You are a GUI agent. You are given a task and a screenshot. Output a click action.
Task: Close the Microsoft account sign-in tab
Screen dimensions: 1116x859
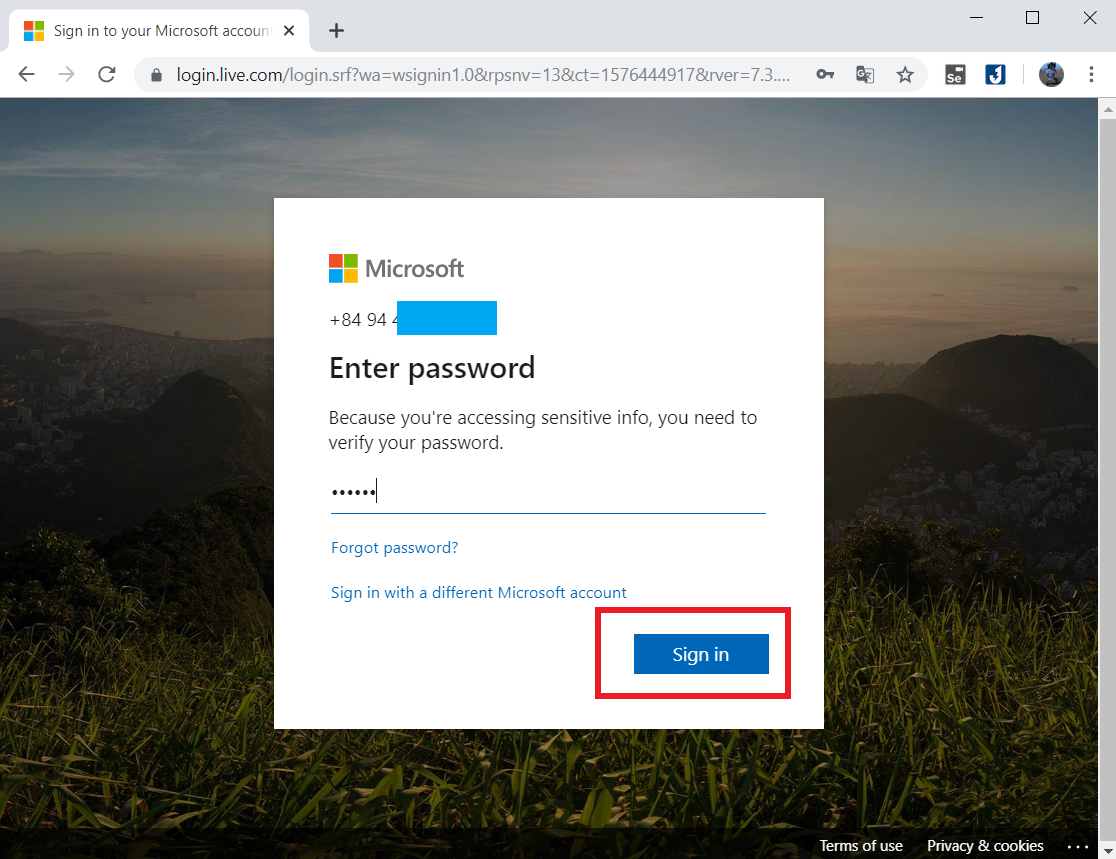click(x=289, y=31)
